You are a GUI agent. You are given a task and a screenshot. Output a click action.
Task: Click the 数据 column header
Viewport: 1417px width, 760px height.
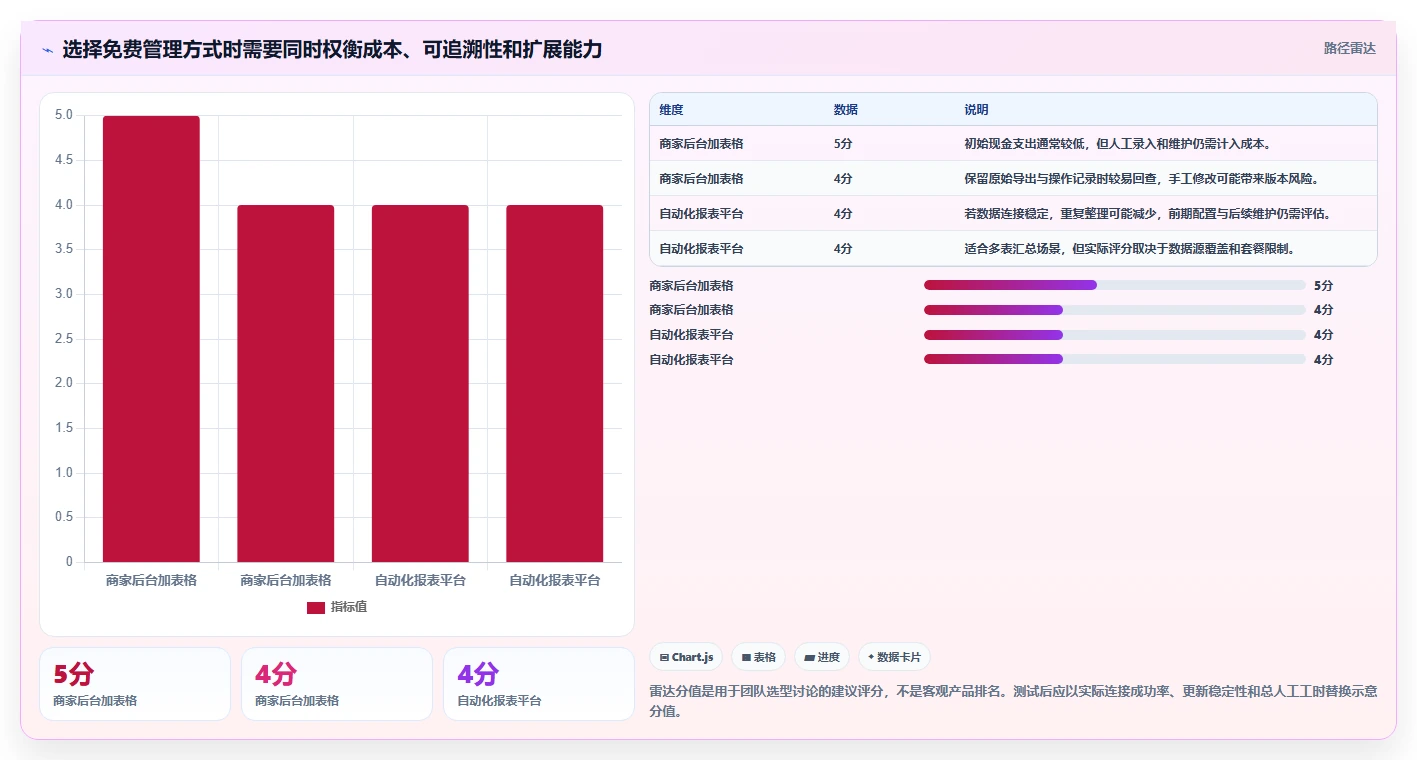coord(846,110)
